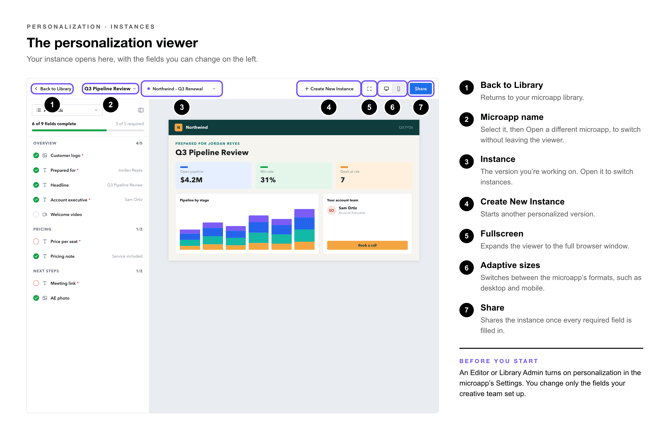Select the Welcome video field label
The height and width of the screenshot is (430, 670).
click(66, 215)
